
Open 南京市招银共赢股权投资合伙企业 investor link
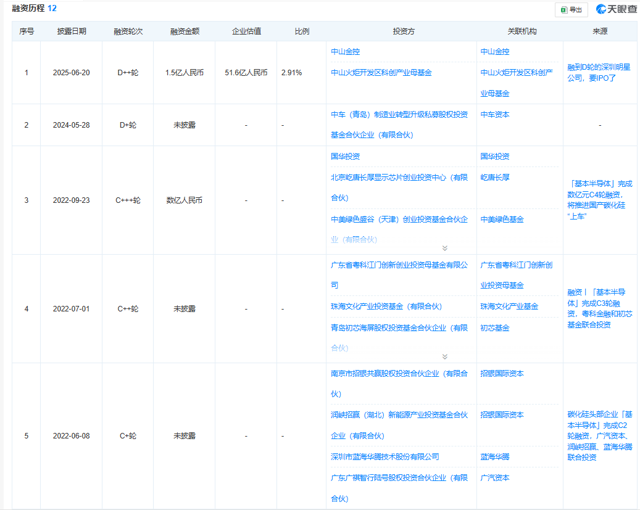click(399, 384)
